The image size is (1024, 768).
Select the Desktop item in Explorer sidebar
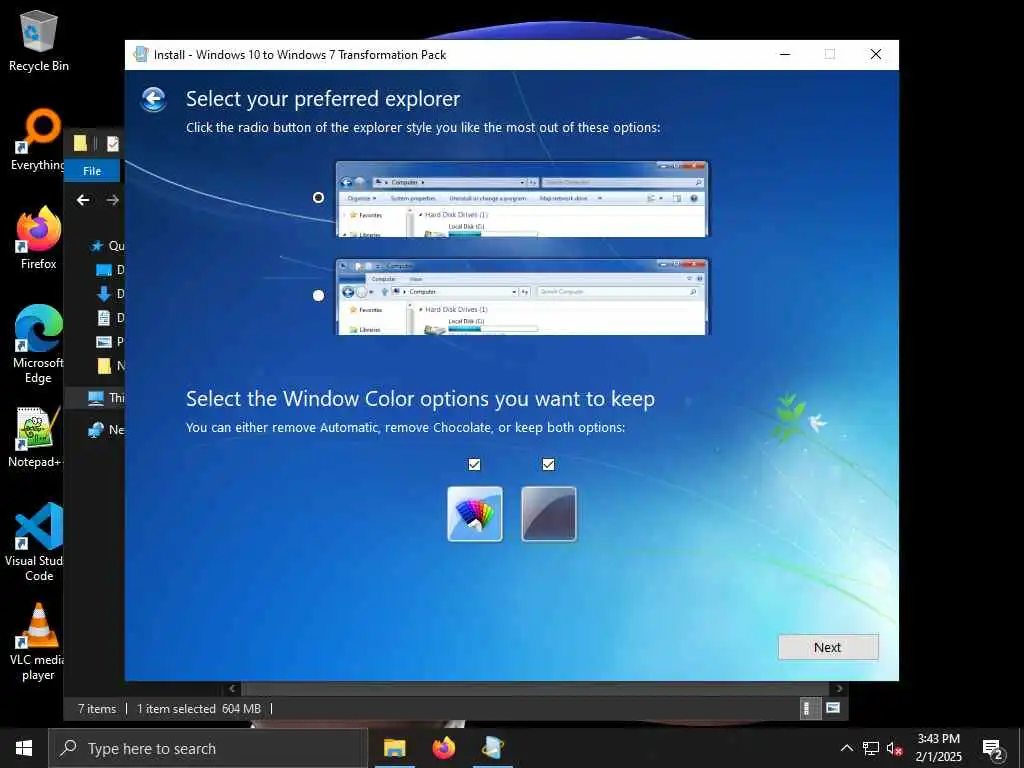click(x=109, y=270)
